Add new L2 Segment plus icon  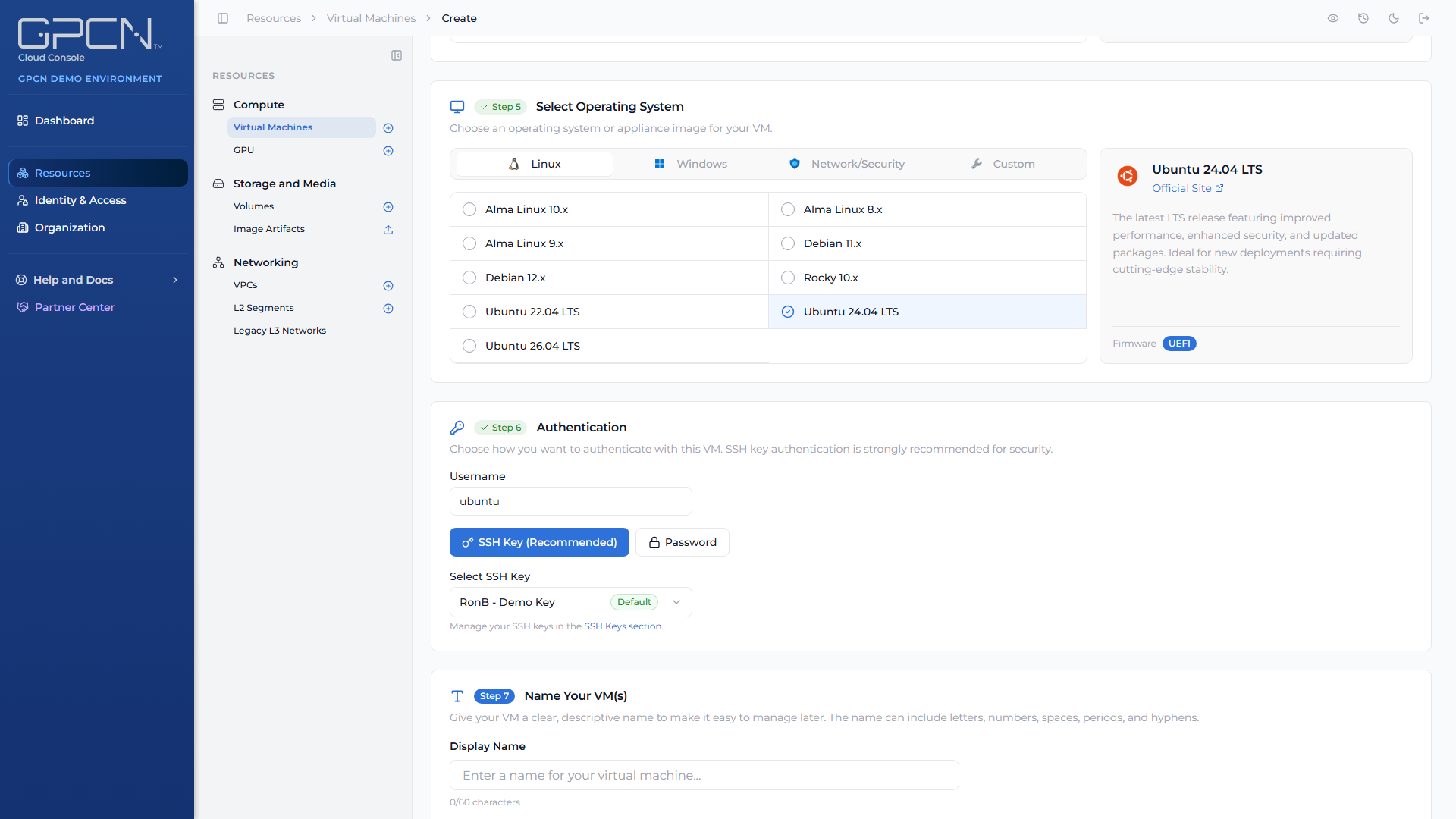(388, 309)
